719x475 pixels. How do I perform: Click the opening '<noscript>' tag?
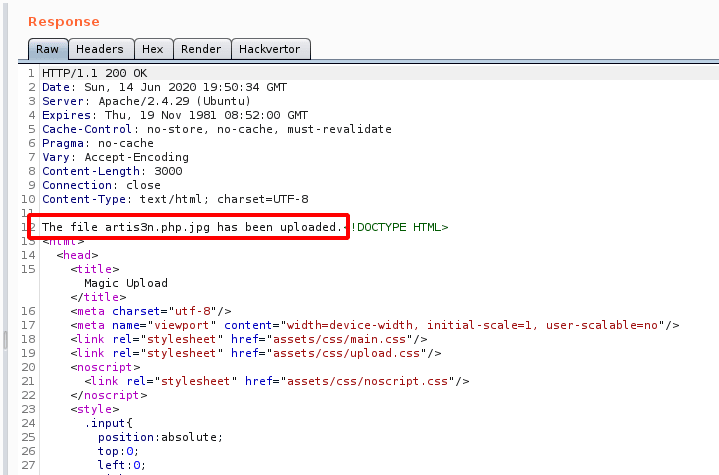(x=105, y=367)
